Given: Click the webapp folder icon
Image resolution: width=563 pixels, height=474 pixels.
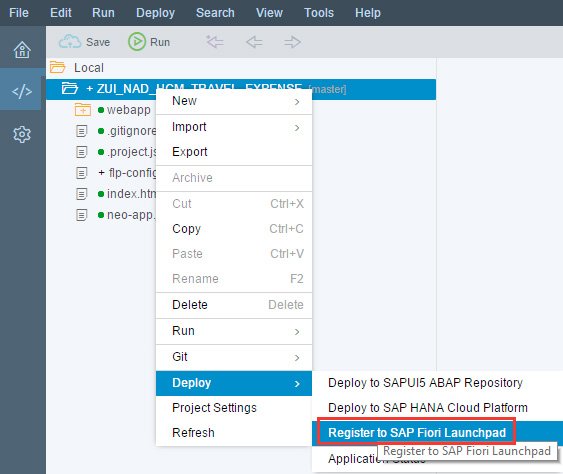Looking at the screenshot, I should tap(83, 110).
